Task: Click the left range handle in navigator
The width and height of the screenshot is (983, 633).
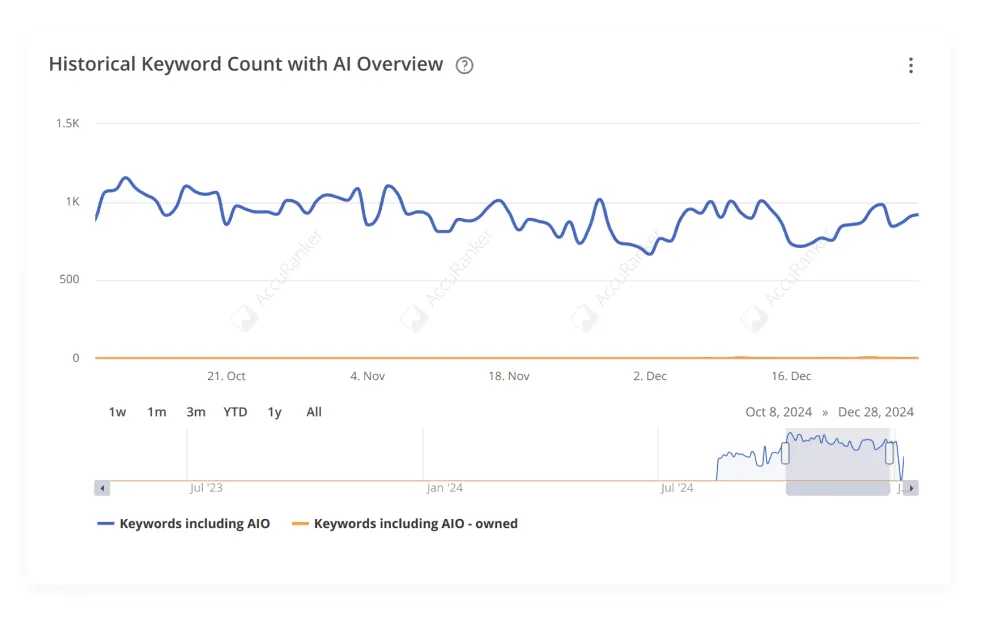Action: point(785,453)
